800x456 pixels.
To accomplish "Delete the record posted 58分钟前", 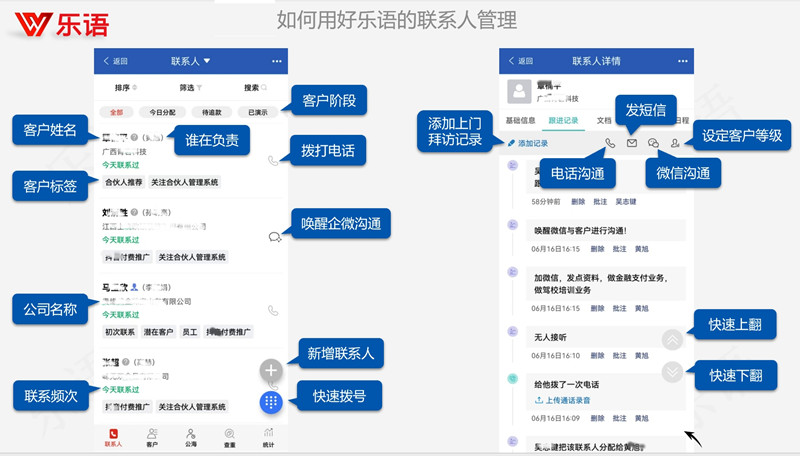I will (578, 201).
